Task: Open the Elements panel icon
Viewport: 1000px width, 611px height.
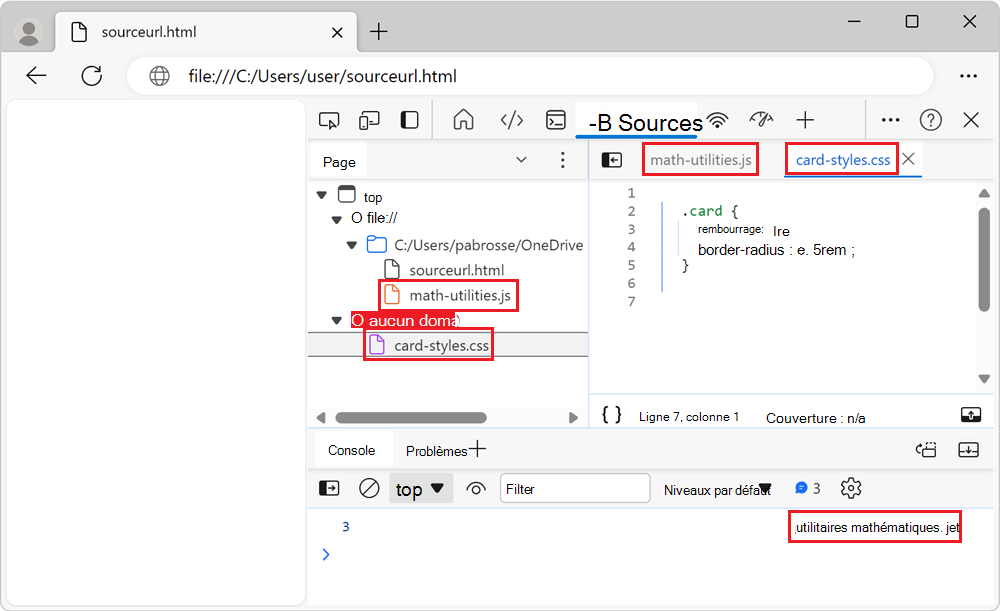Action: 512,119
